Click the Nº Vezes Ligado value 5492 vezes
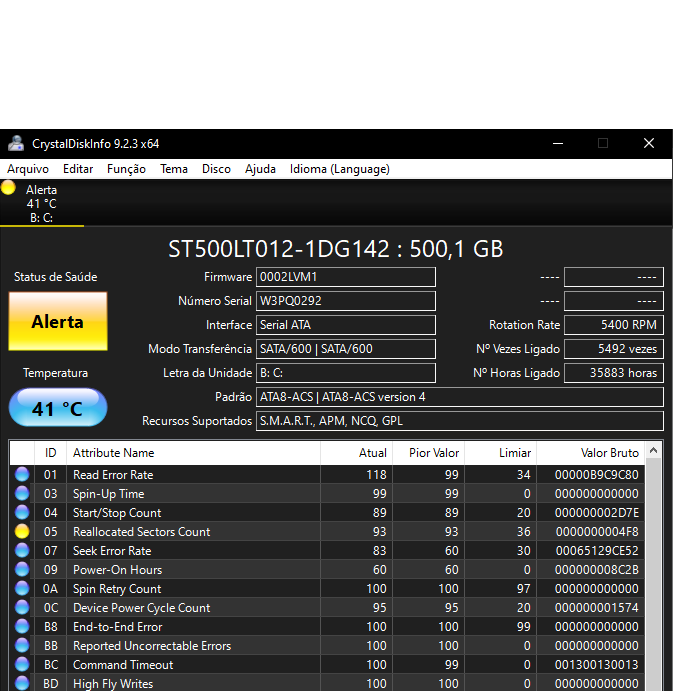Image resolution: width=673 pixels, height=691 pixels. tap(614, 349)
